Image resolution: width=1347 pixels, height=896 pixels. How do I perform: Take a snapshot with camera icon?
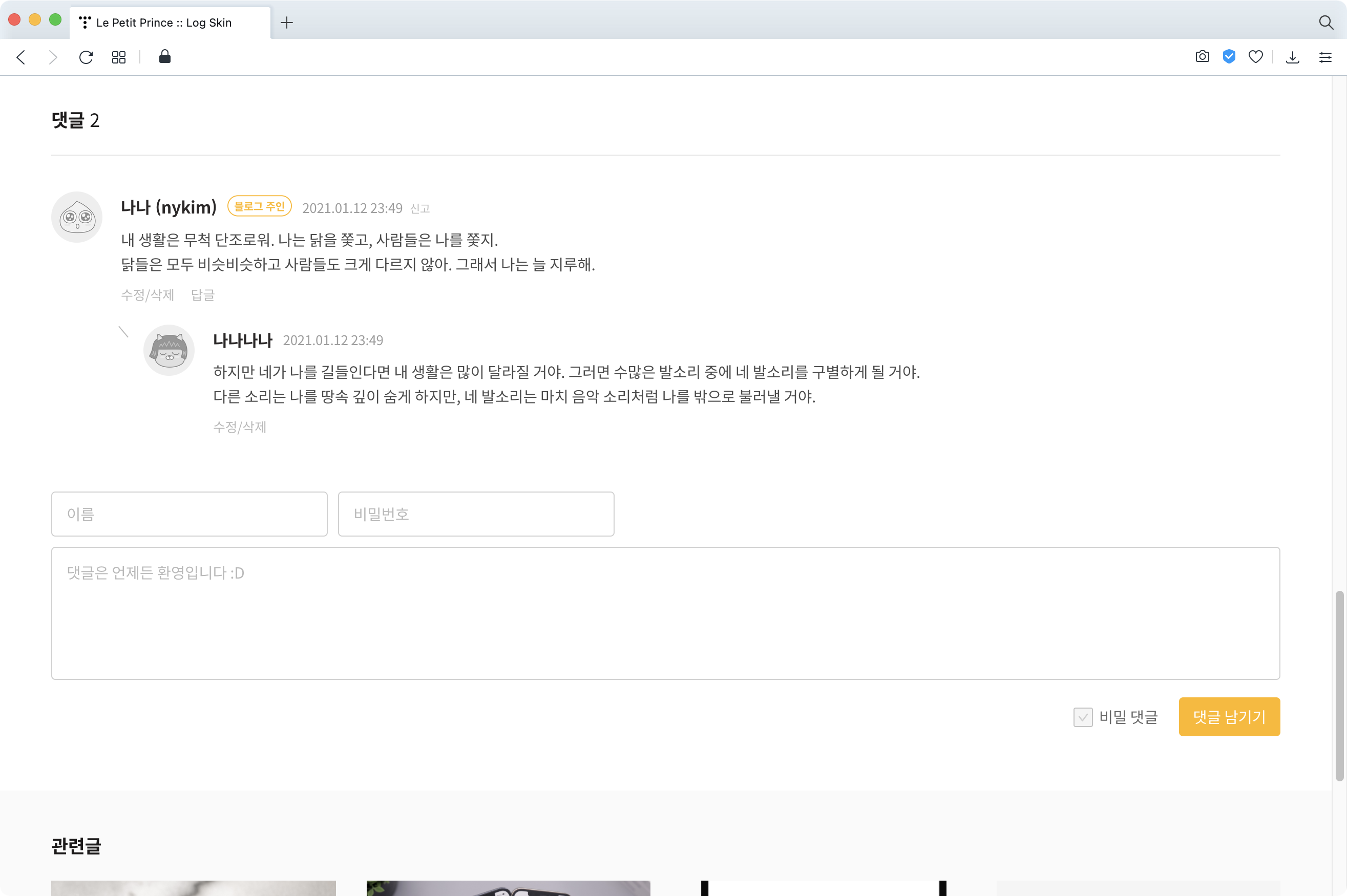(x=1202, y=56)
